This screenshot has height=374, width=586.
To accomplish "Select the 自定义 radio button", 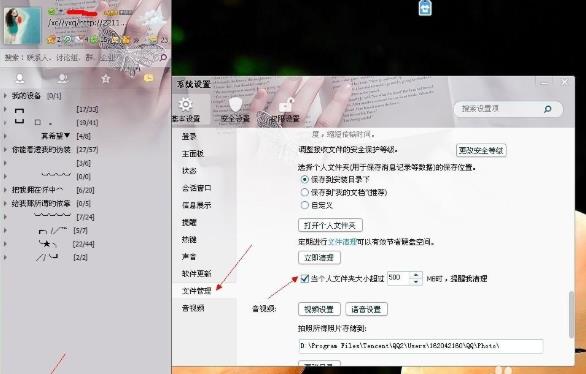I will click(x=305, y=205).
